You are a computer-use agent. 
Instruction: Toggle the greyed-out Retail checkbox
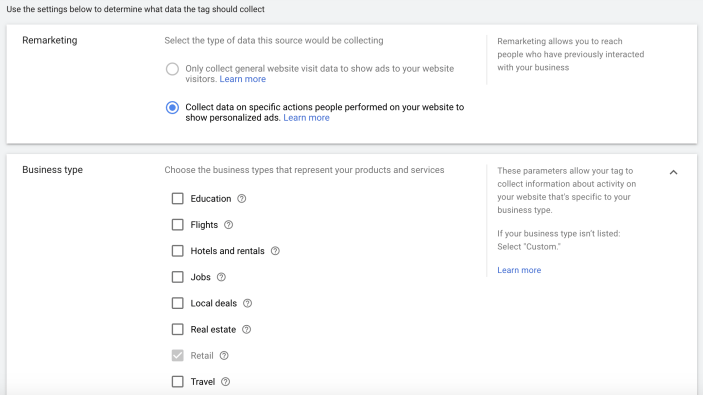178,356
